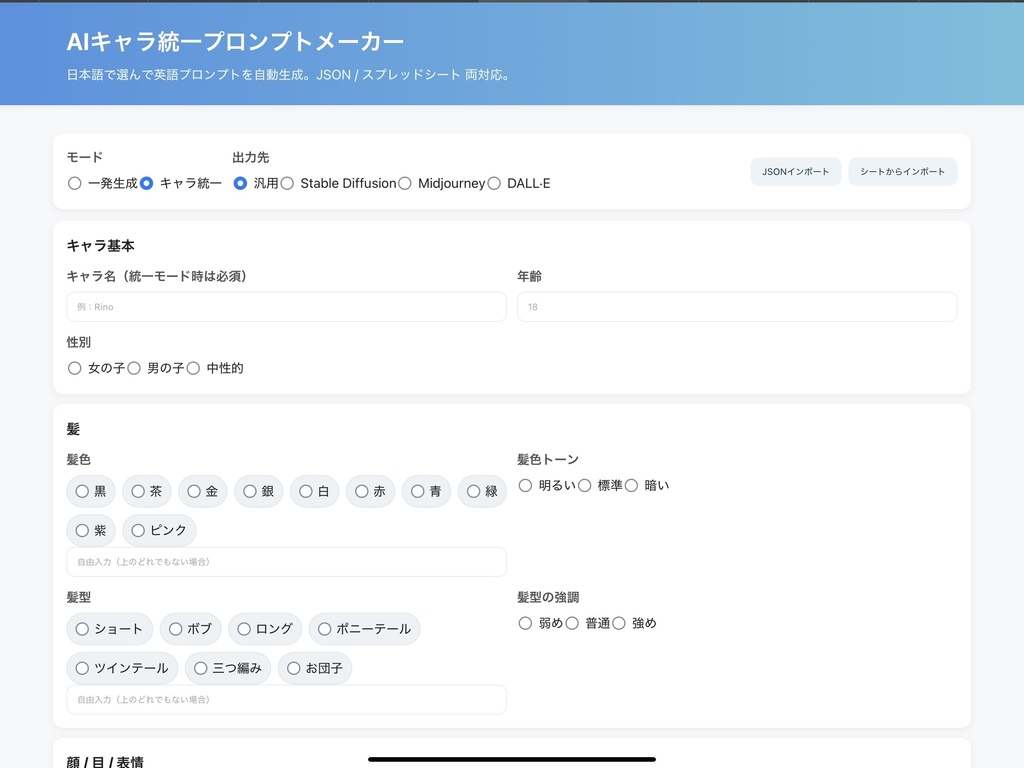Select the 一発生成 mode
Image resolution: width=1024 pixels, height=768 pixels.
[x=75, y=183]
